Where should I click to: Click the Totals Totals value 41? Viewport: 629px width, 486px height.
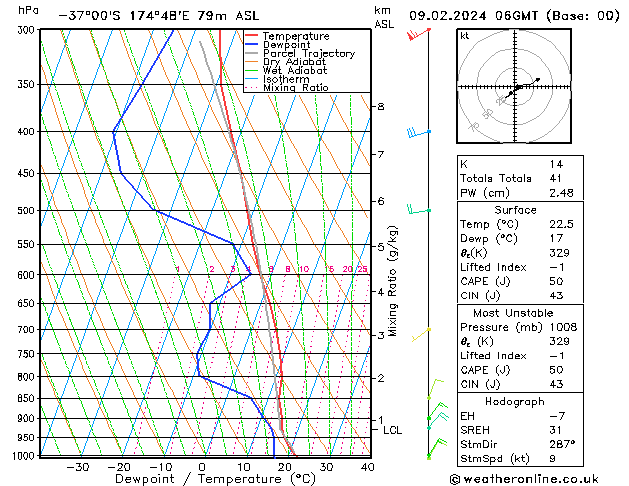556,178
